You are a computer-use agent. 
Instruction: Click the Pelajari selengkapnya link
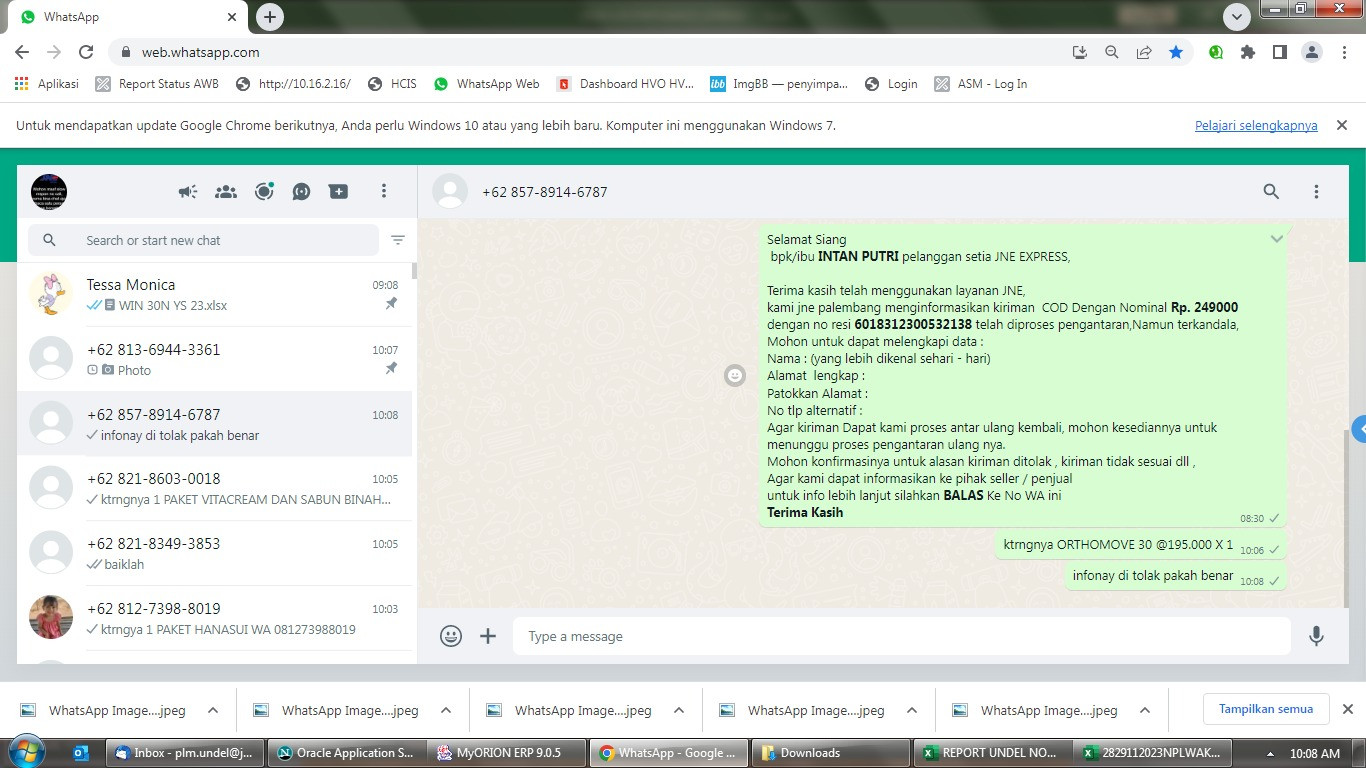click(1256, 125)
